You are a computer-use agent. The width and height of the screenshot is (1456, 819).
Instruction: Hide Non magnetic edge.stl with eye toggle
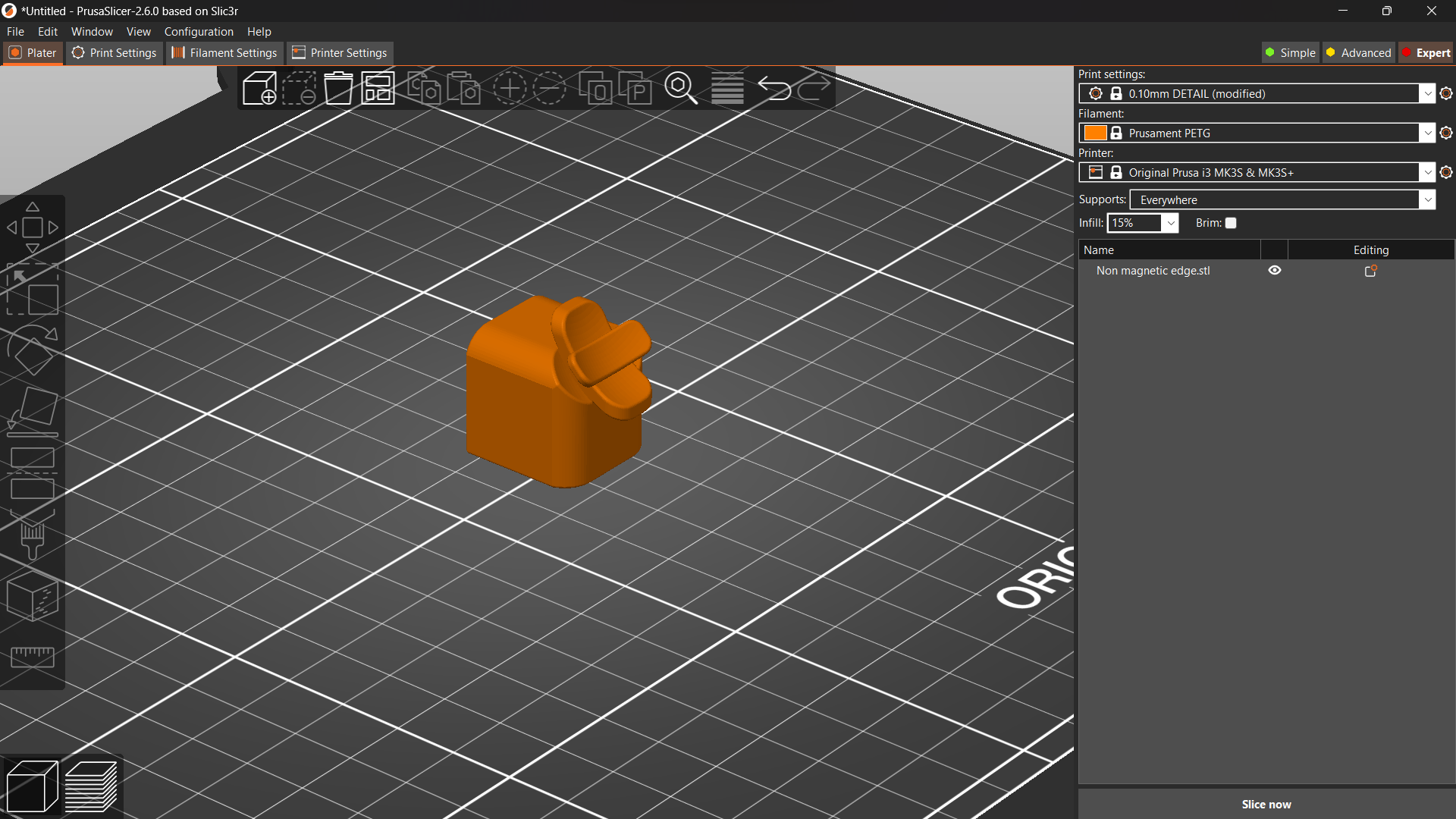click(1274, 270)
